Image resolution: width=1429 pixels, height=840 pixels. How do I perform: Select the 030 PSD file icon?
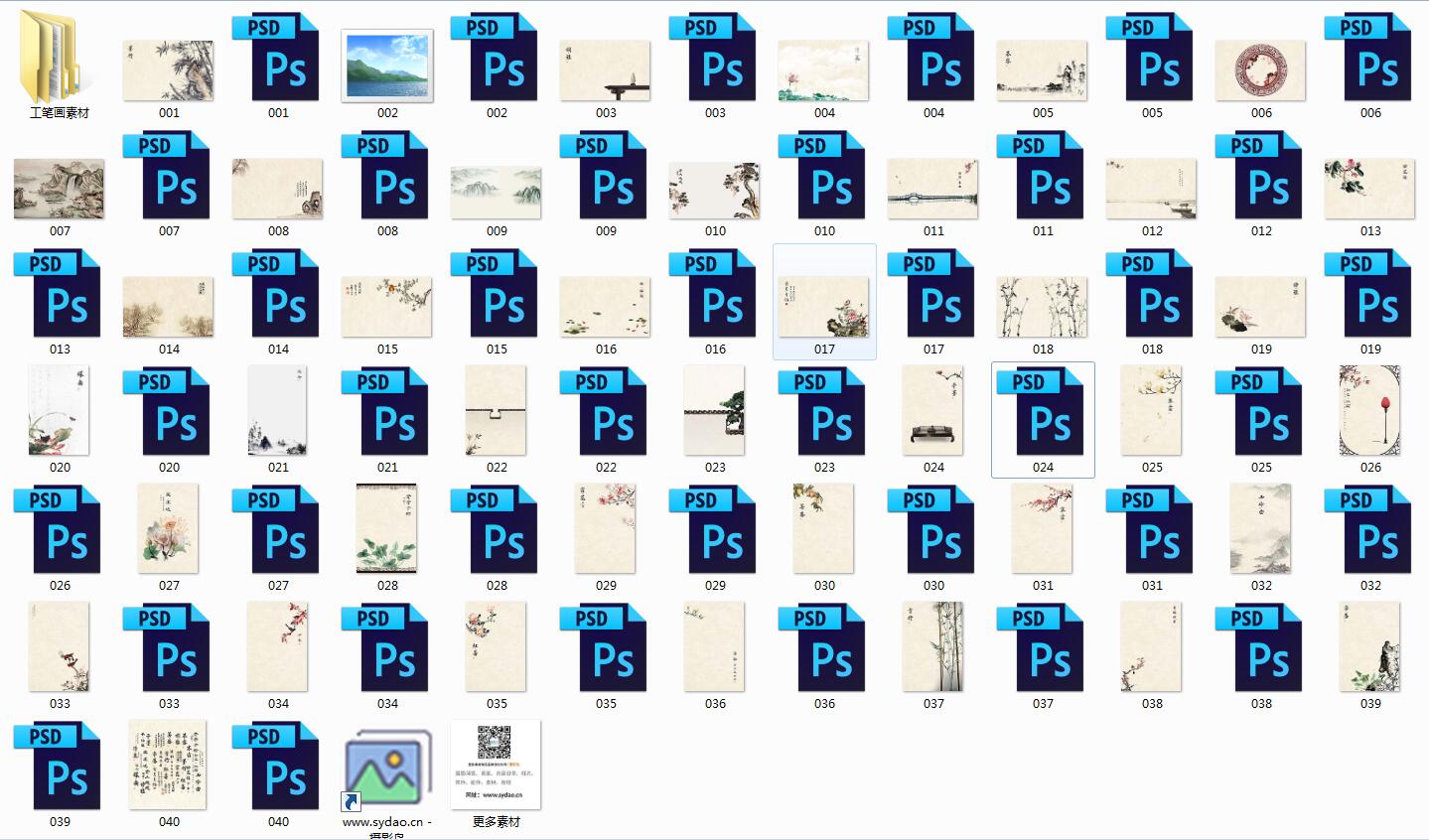click(x=932, y=530)
